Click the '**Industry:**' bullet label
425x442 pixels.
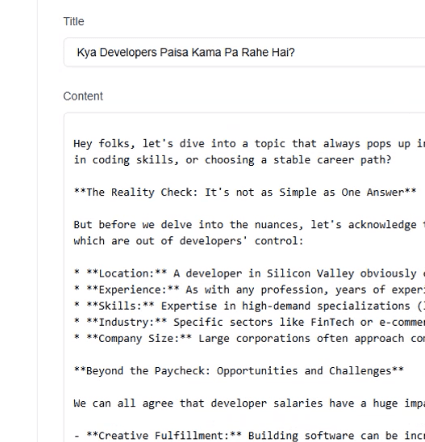tap(127, 322)
